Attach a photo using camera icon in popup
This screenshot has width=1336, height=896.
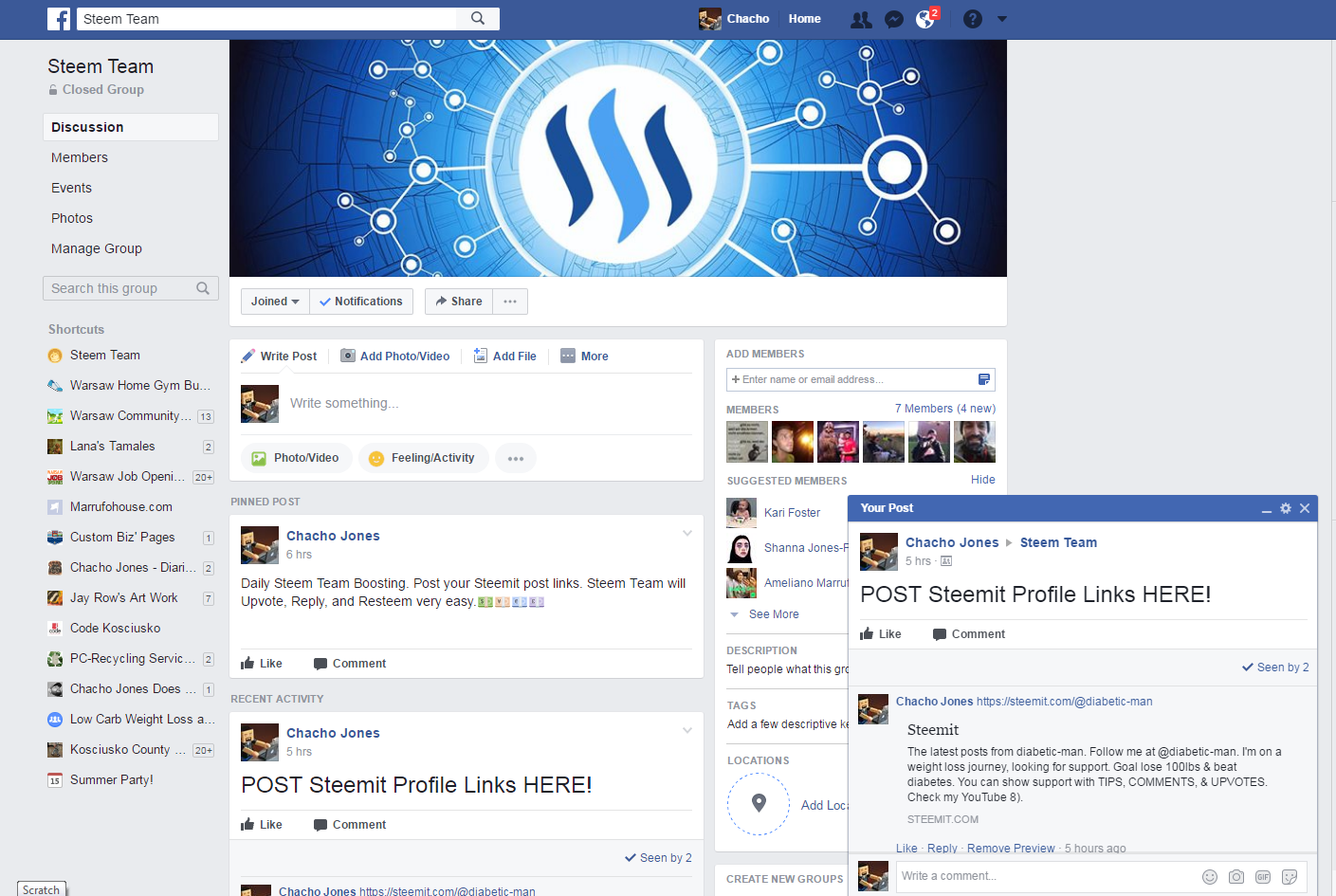[1236, 877]
